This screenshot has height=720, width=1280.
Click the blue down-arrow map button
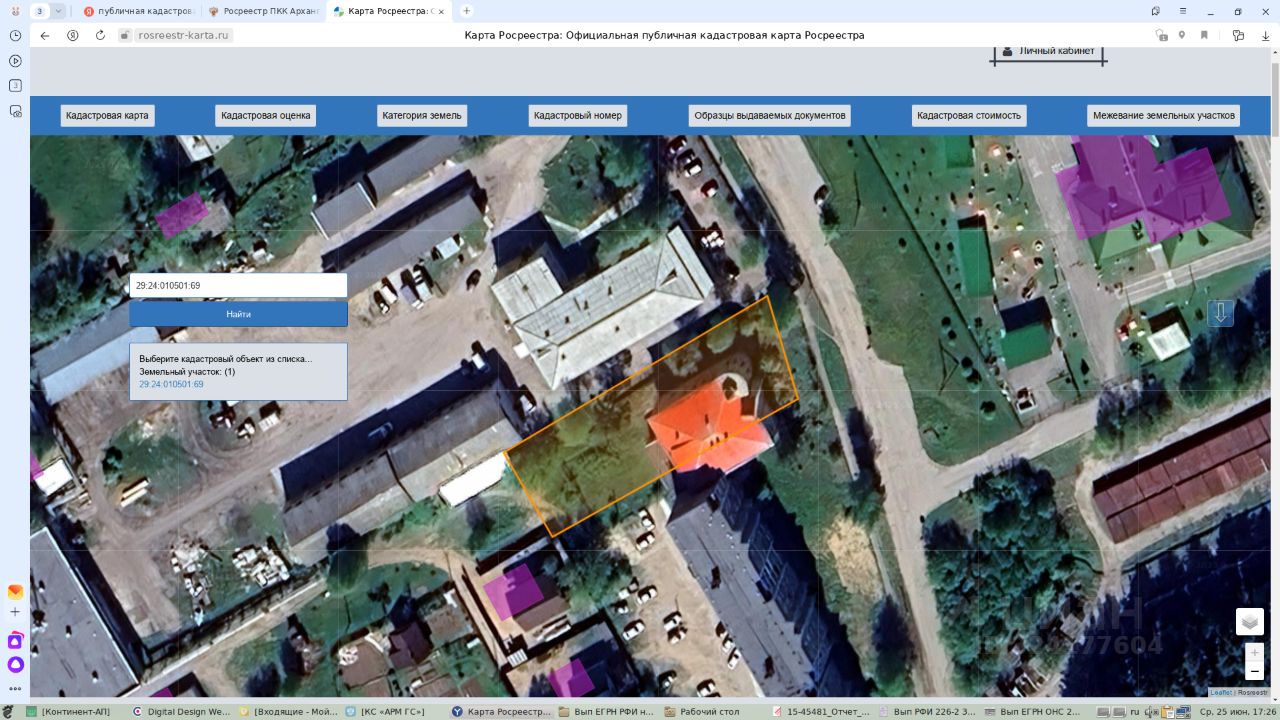1220,313
